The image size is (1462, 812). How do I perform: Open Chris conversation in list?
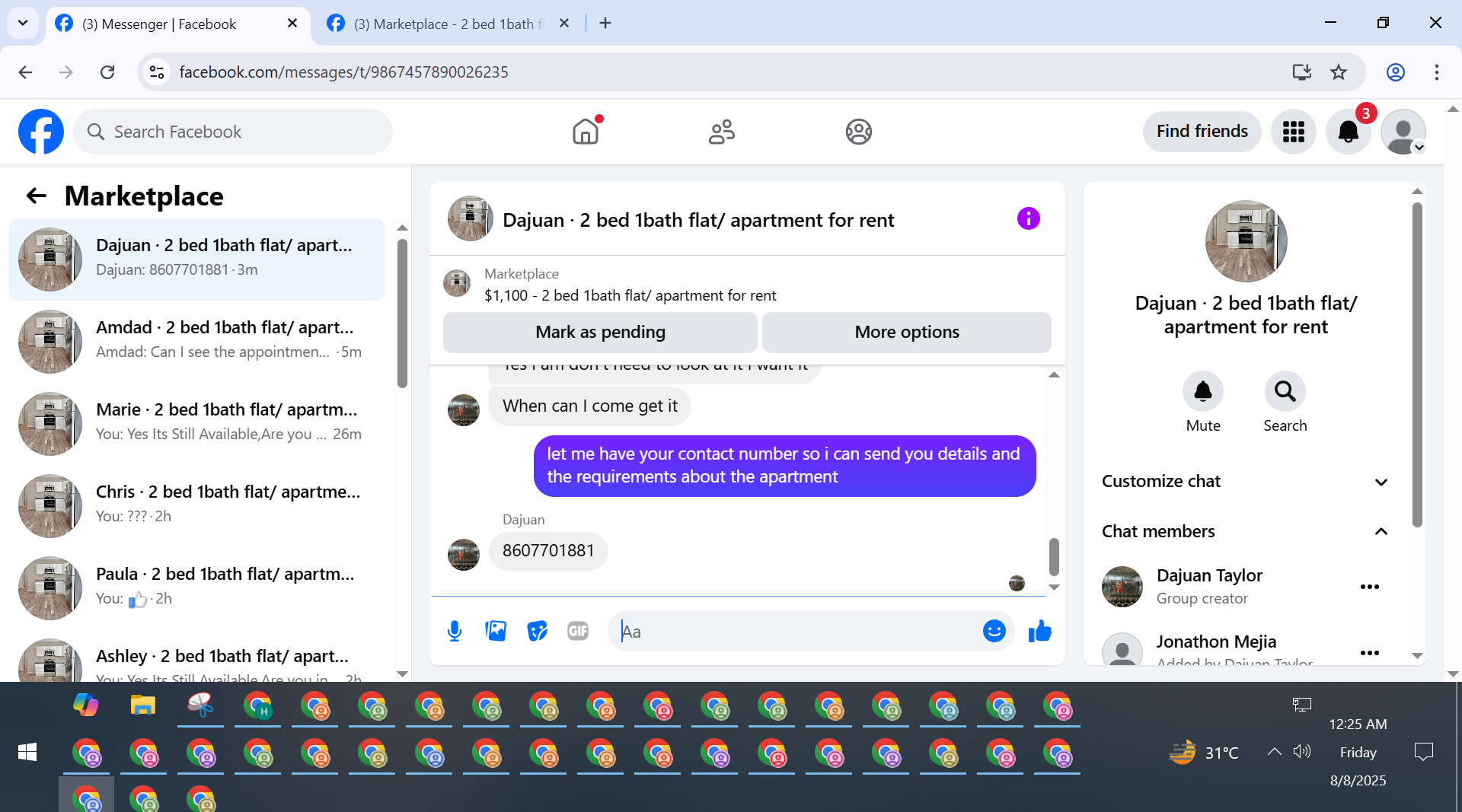(x=196, y=506)
